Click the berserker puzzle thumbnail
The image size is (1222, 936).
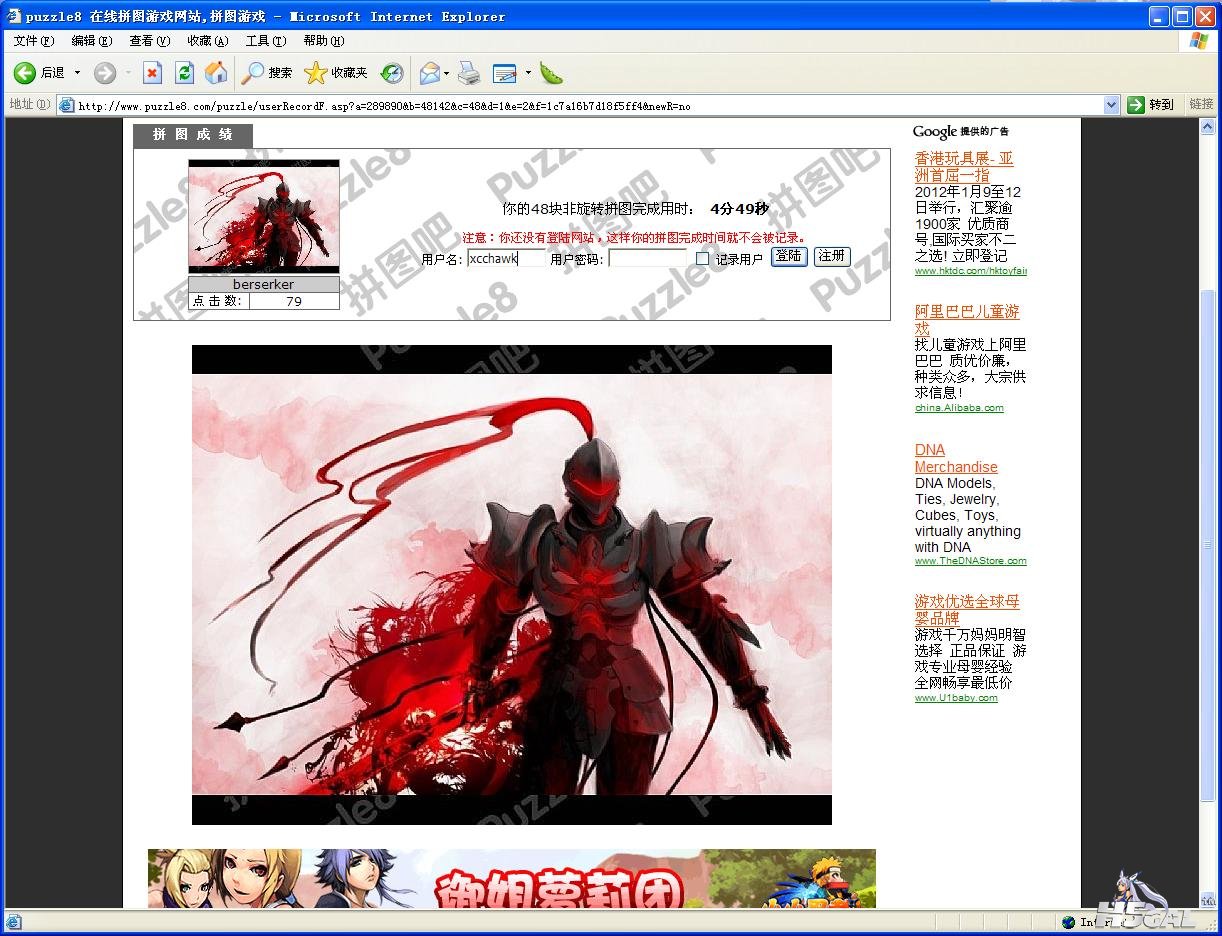point(264,216)
